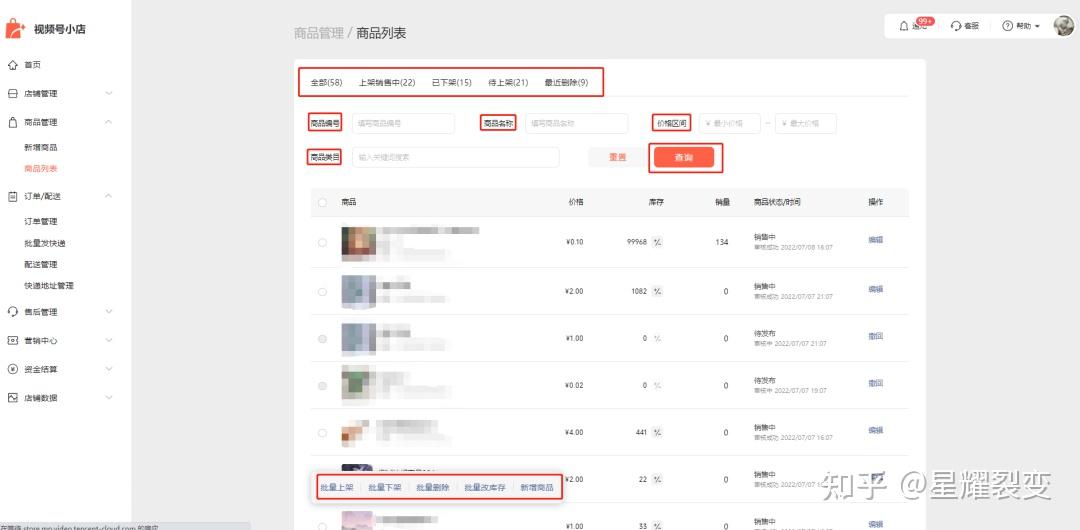Click the 资金结算 yen coin icon
Image resolution: width=1080 pixels, height=530 pixels.
(x=12, y=369)
